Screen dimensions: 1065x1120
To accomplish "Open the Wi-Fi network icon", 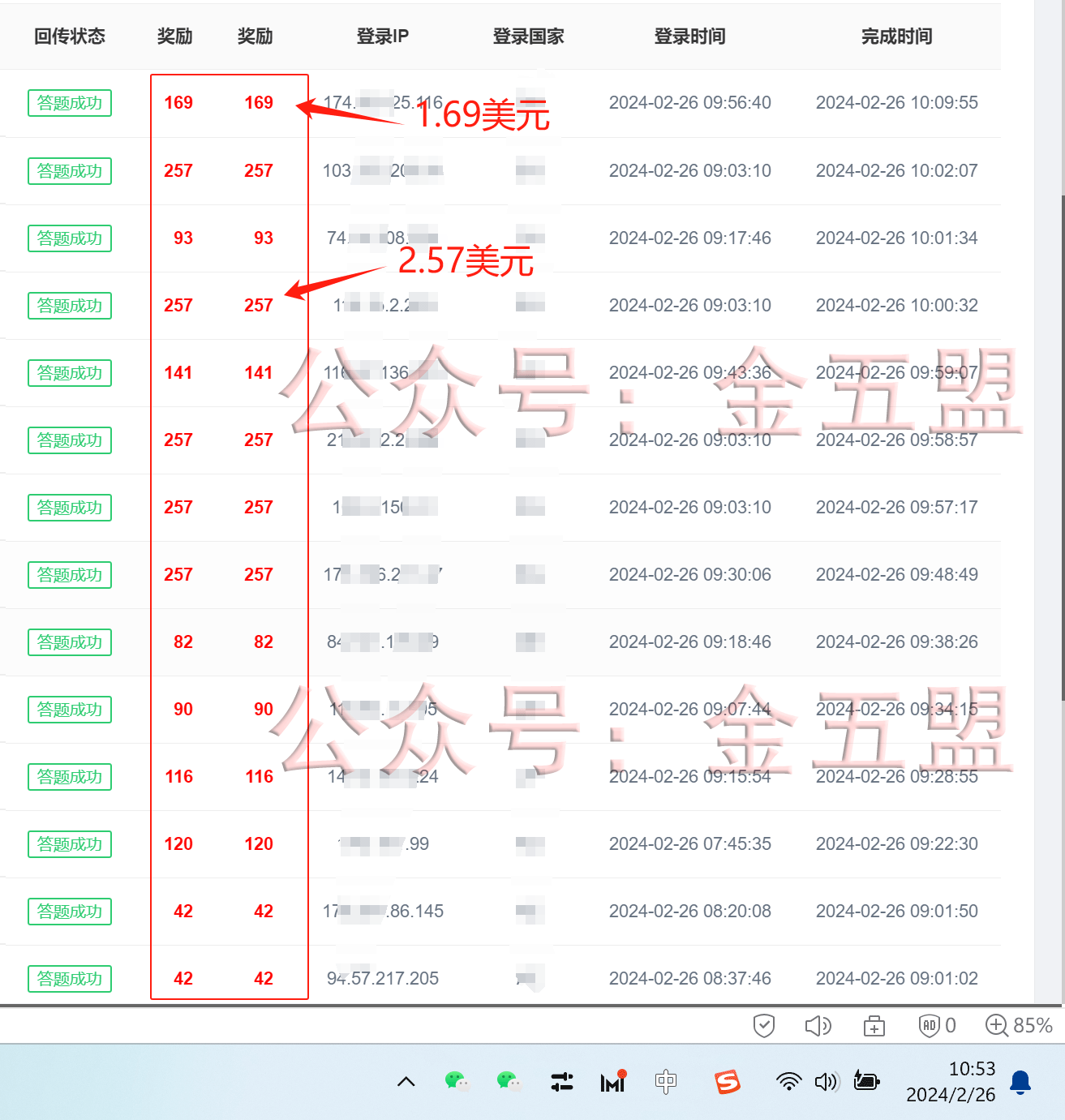I will coord(788,1081).
